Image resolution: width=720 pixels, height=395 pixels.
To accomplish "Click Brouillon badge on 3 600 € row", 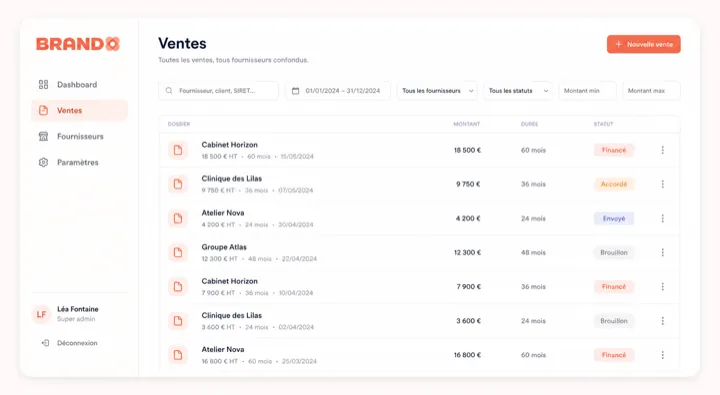I will (x=614, y=321).
